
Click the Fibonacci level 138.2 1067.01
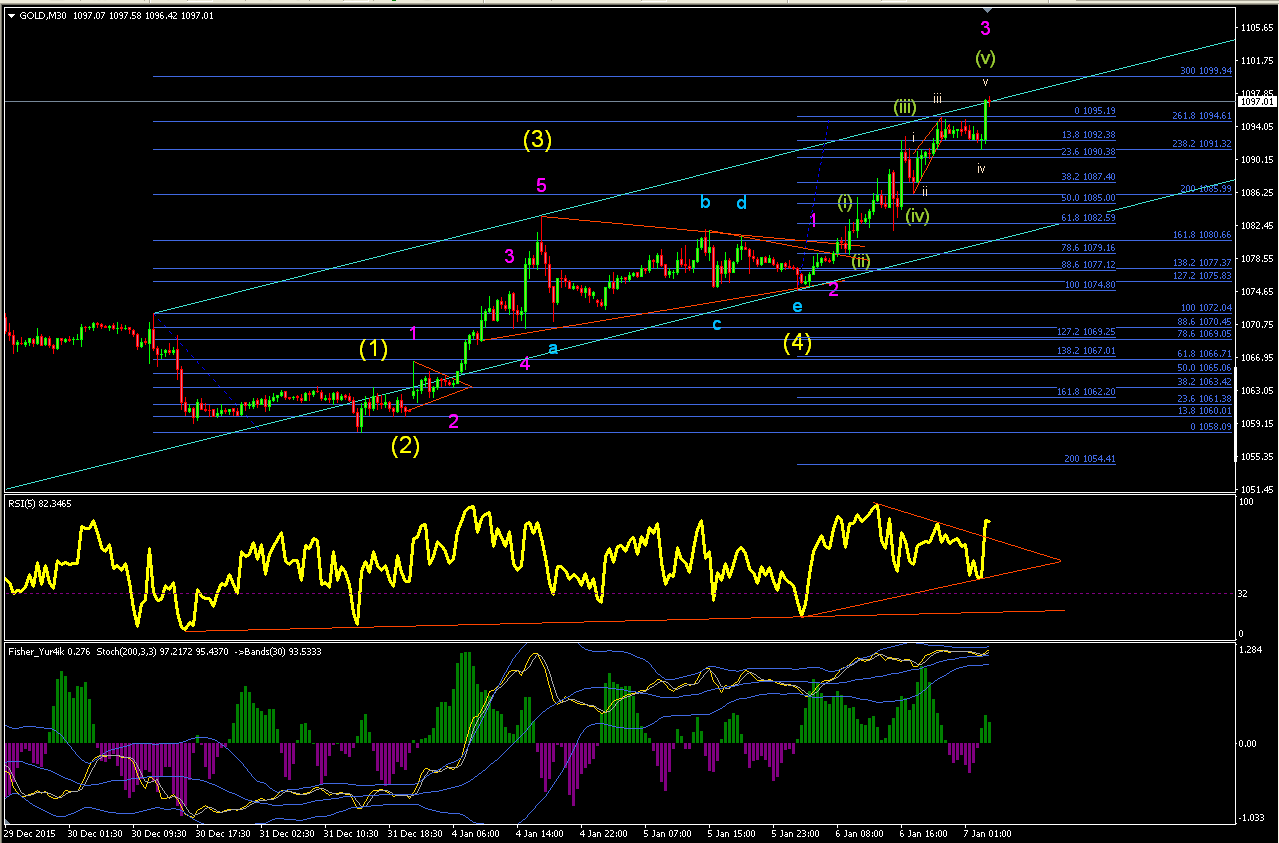click(x=1086, y=352)
